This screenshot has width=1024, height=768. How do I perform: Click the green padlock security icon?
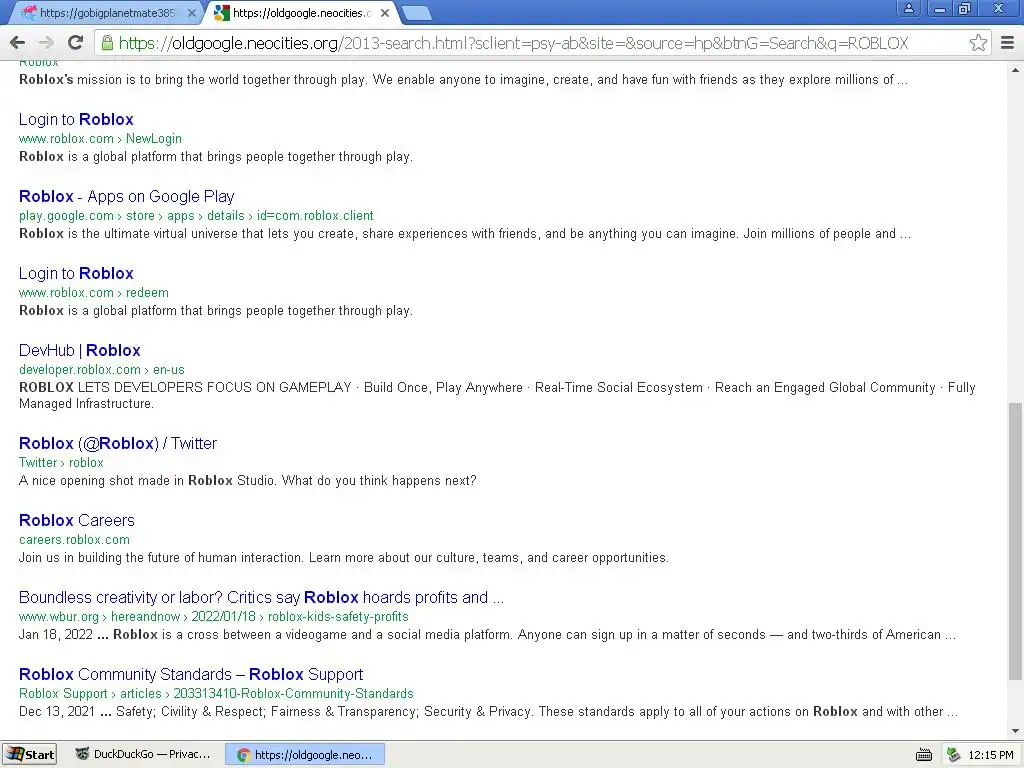click(106, 43)
